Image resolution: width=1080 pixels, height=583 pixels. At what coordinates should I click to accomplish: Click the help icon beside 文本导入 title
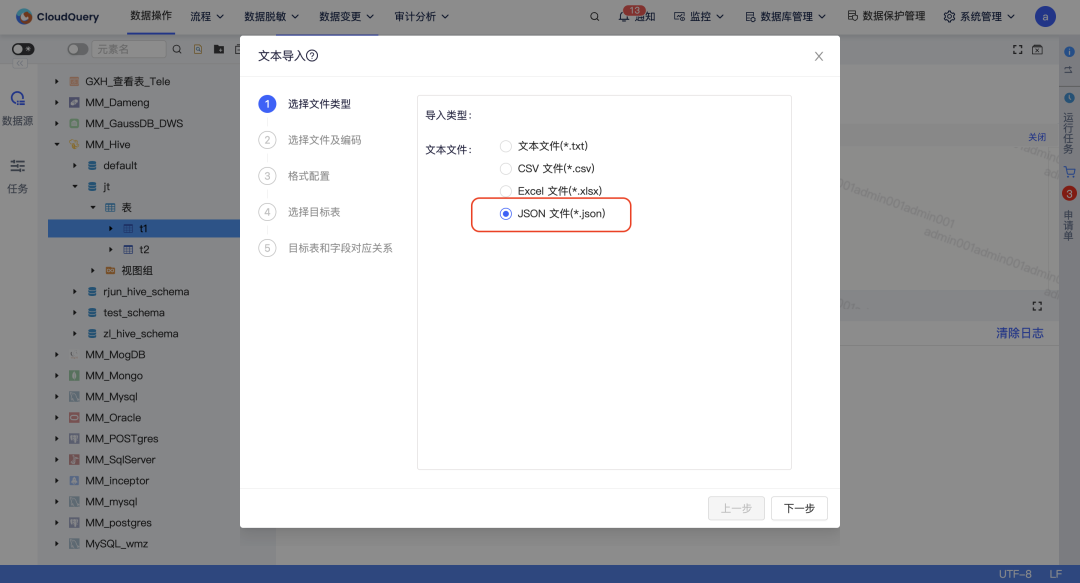pos(312,56)
